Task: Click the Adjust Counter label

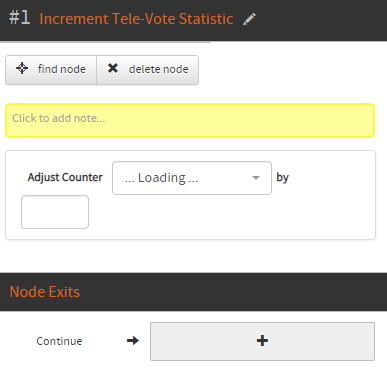Action: tap(65, 177)
